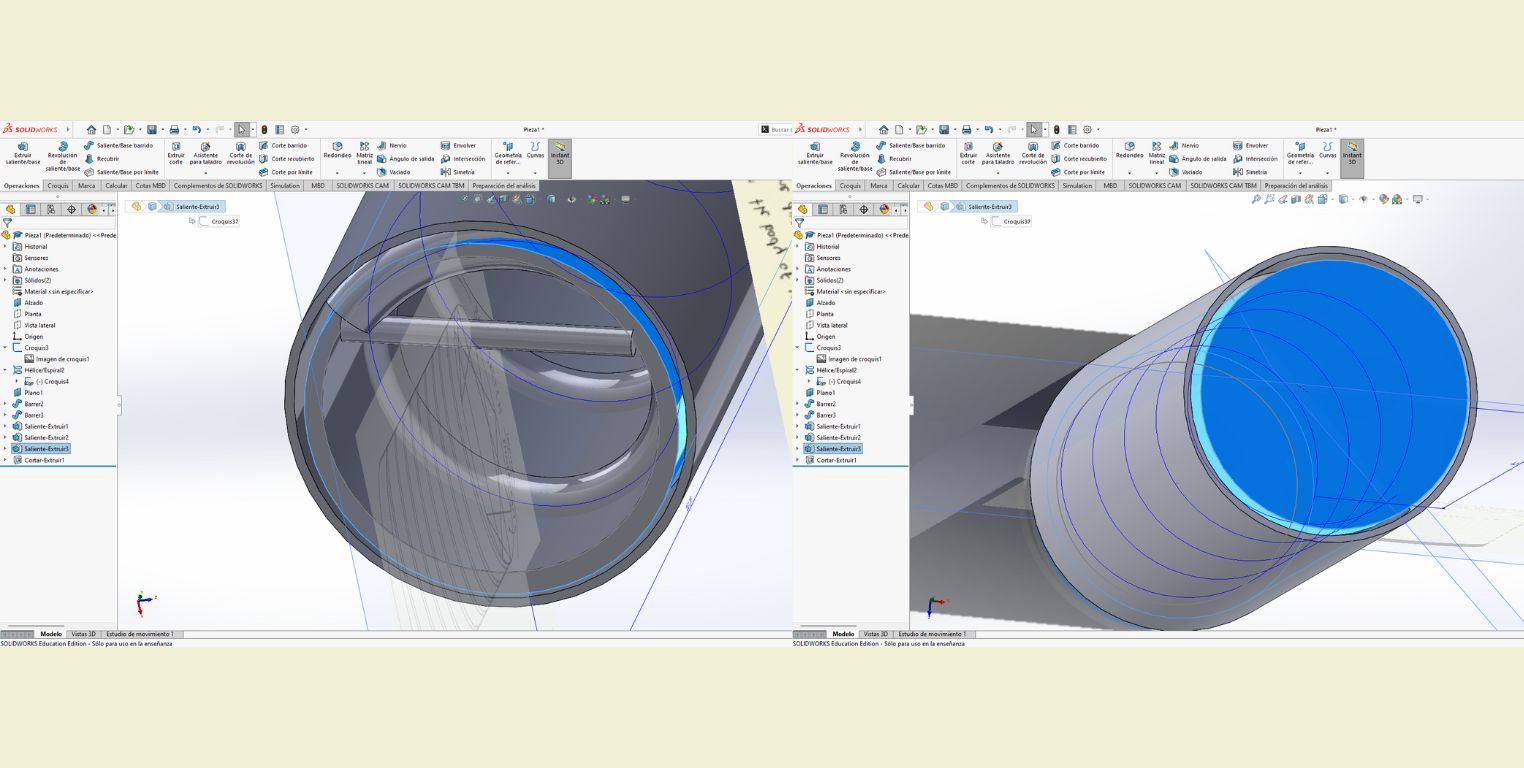Select Simetría tool in right window

point(1250,172)
